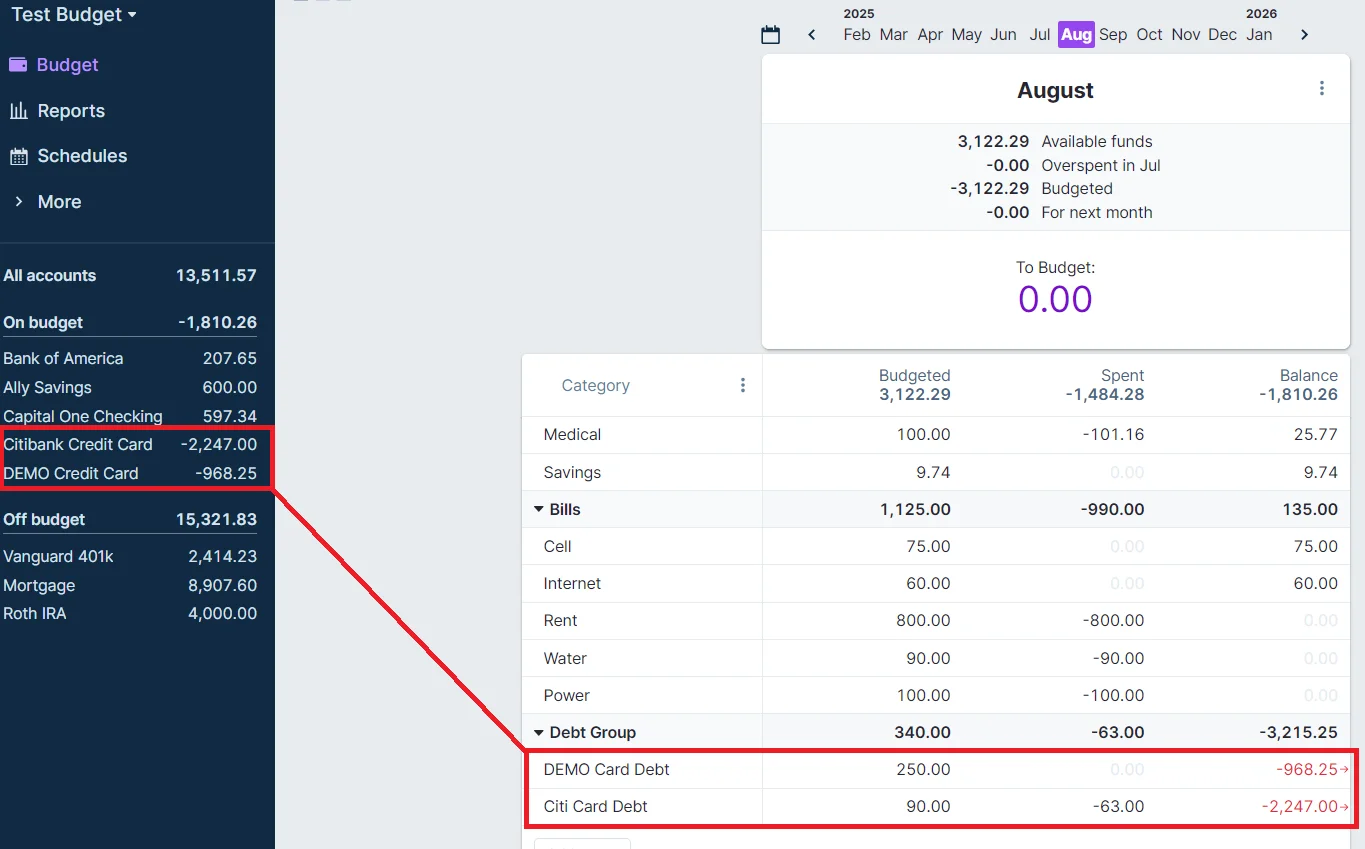This screenshot has height=849, width=1365.
Task: Open the August summary three-dot menu
Action: click(x=1321, y=89)
